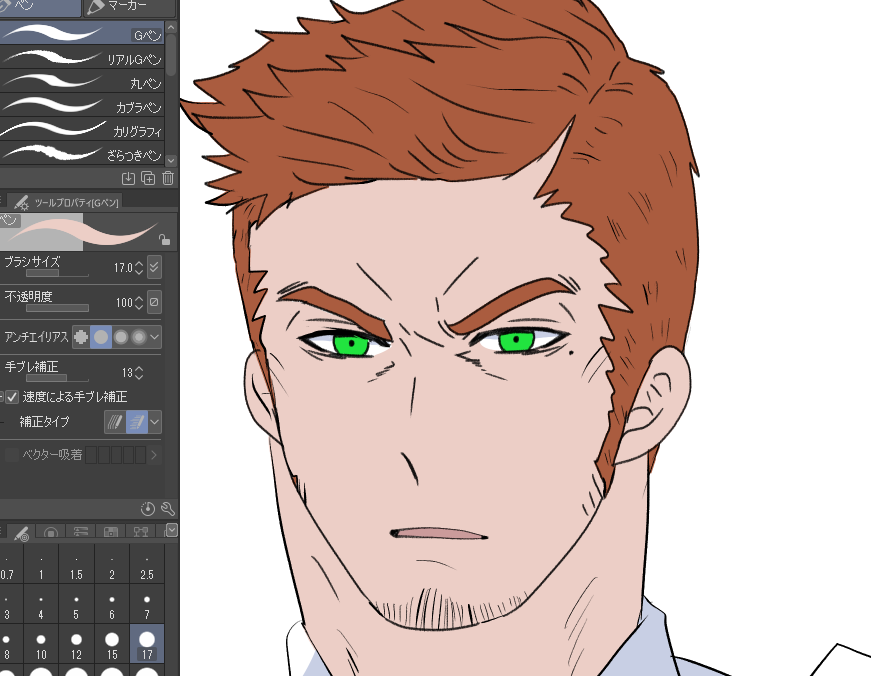Viewport: 871px width, 676px height.
Task: Select the strongest anti-aliasing option
Action: click(139, 337)
